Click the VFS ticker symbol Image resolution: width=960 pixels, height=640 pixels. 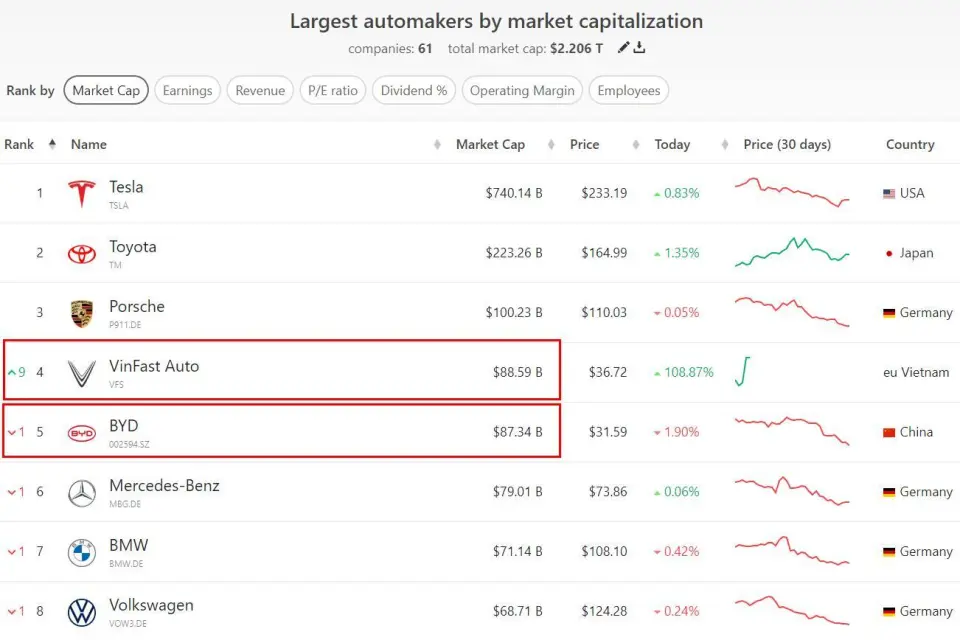[x=116, y=385]
